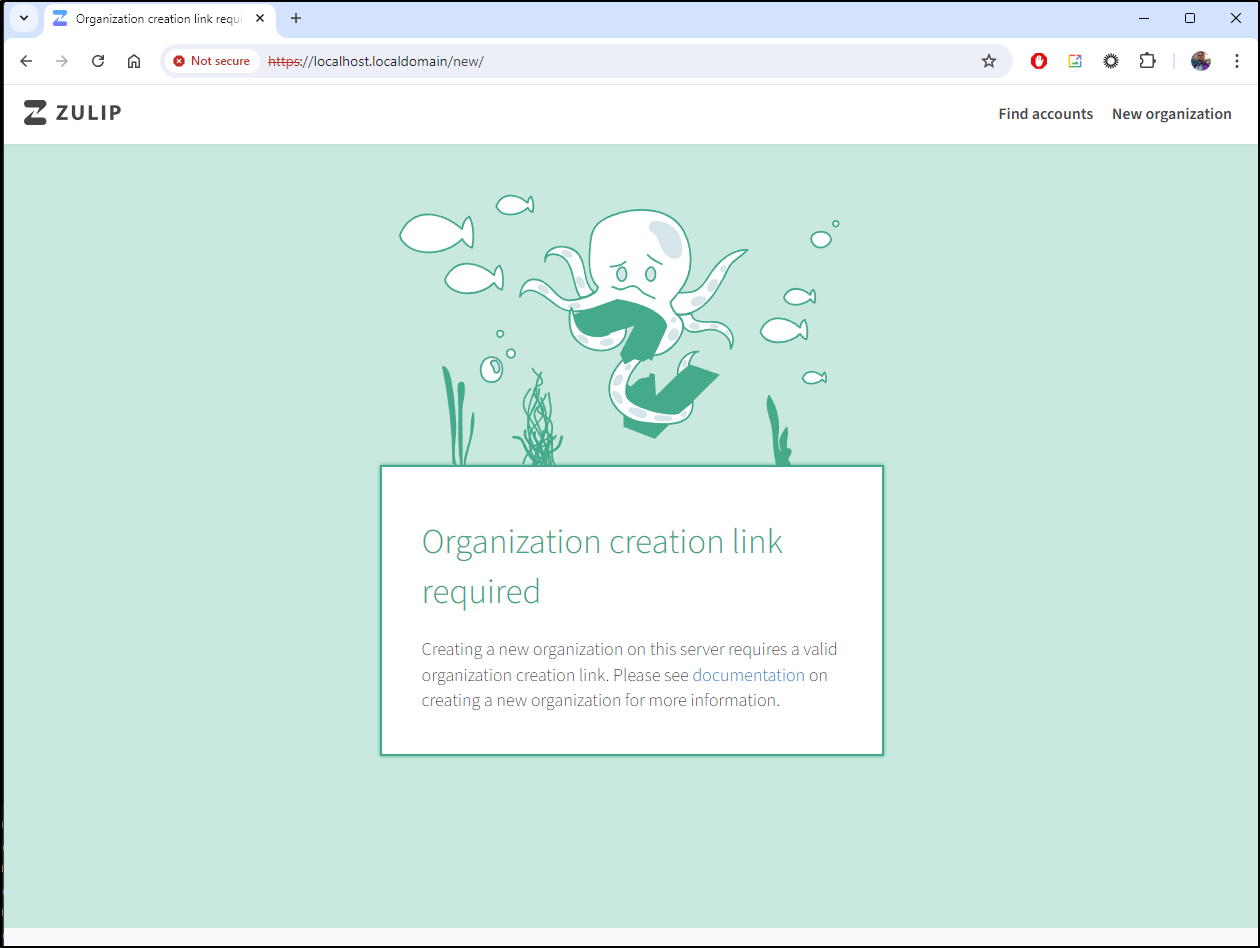Image resolution: width=1260 pixels, height=948 pixels.
Task: Click the Not secure site info badge
Action: [211, 61]
